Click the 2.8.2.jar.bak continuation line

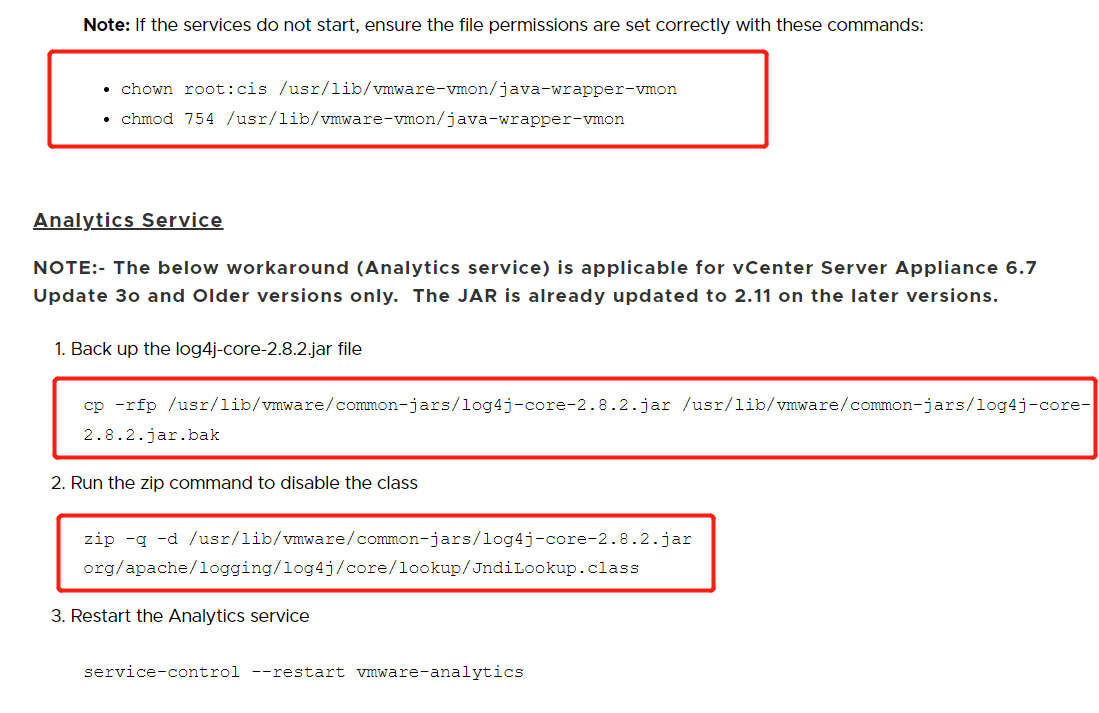(x=151, y=435)
